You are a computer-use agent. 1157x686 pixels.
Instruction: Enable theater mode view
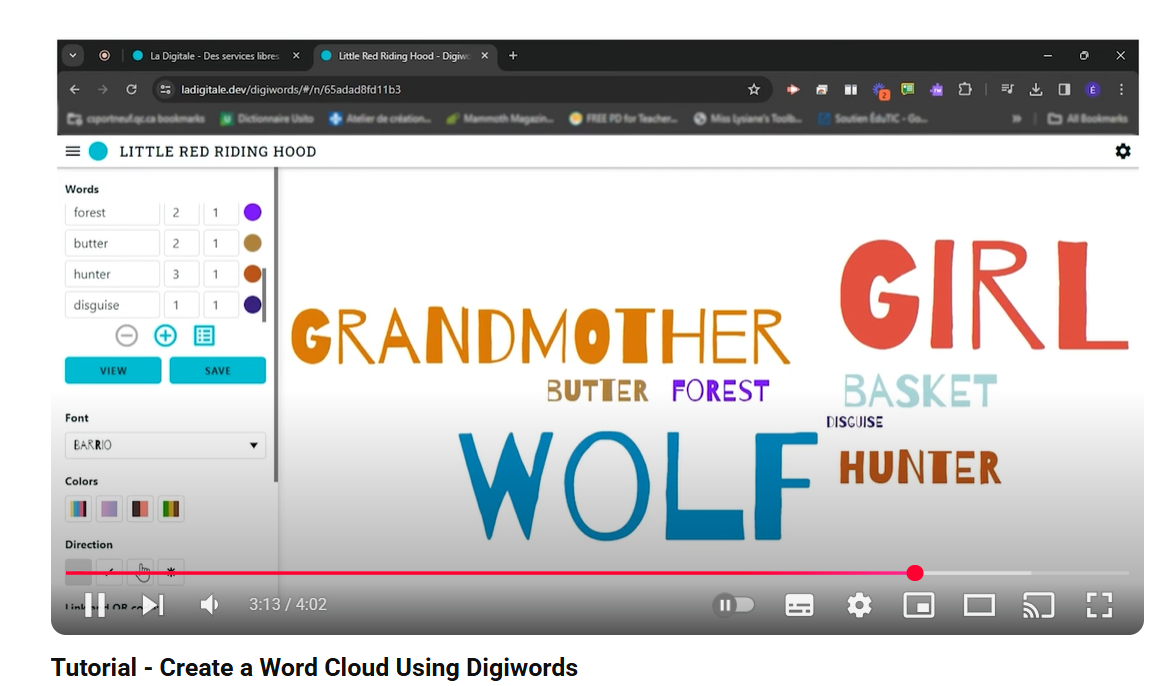click(x=978, y=605)
